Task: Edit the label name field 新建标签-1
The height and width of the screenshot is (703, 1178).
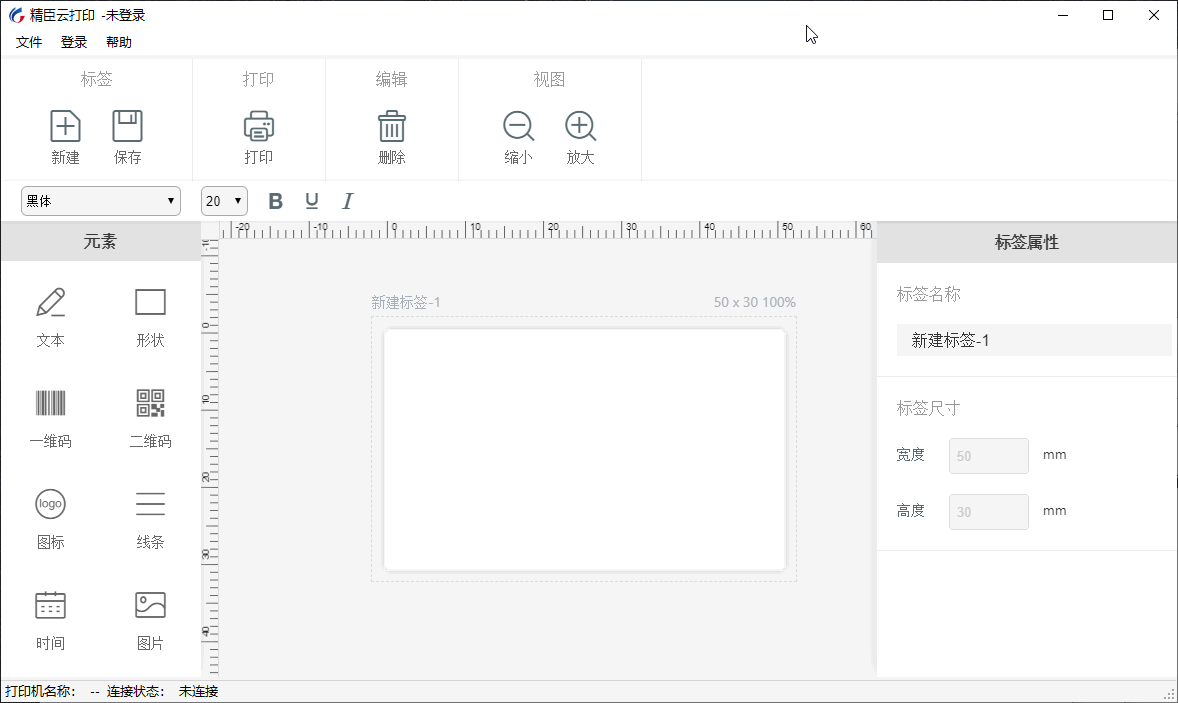Action: click(1034, 340)
